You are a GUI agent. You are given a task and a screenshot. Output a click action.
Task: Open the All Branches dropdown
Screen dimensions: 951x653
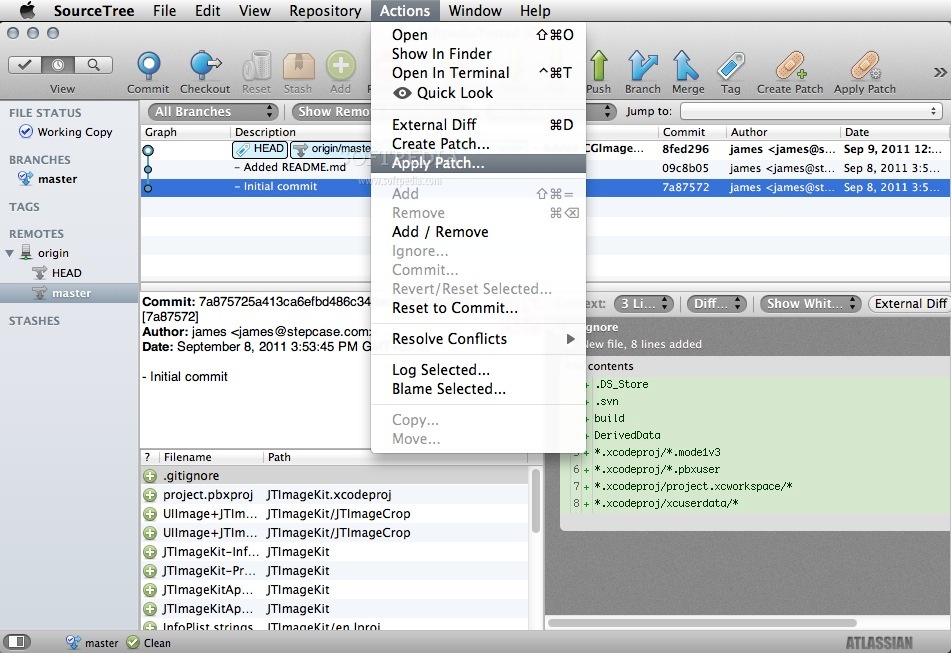[x=213, y=112]
